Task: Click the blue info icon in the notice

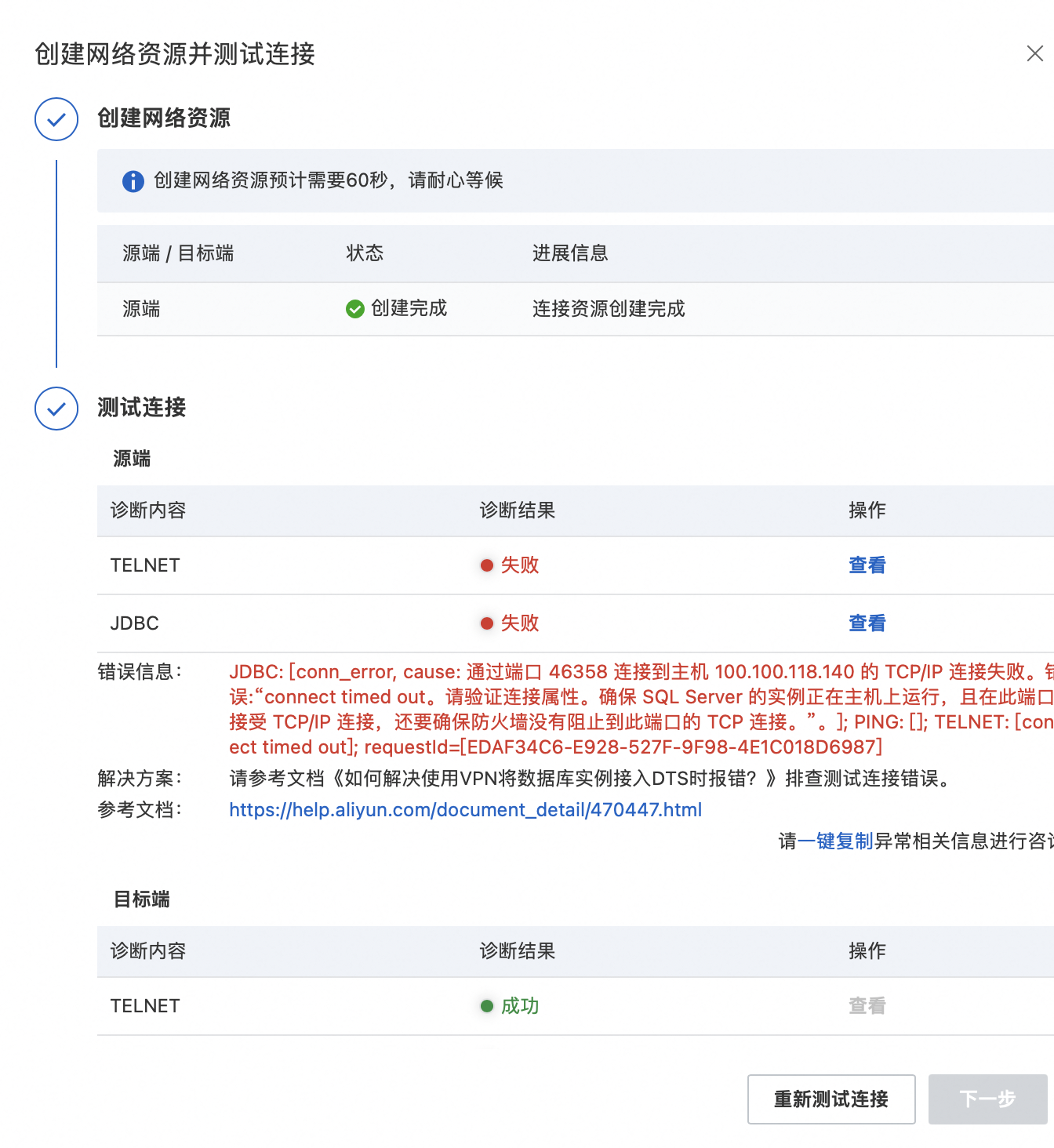Action: (x=133, y=181)
